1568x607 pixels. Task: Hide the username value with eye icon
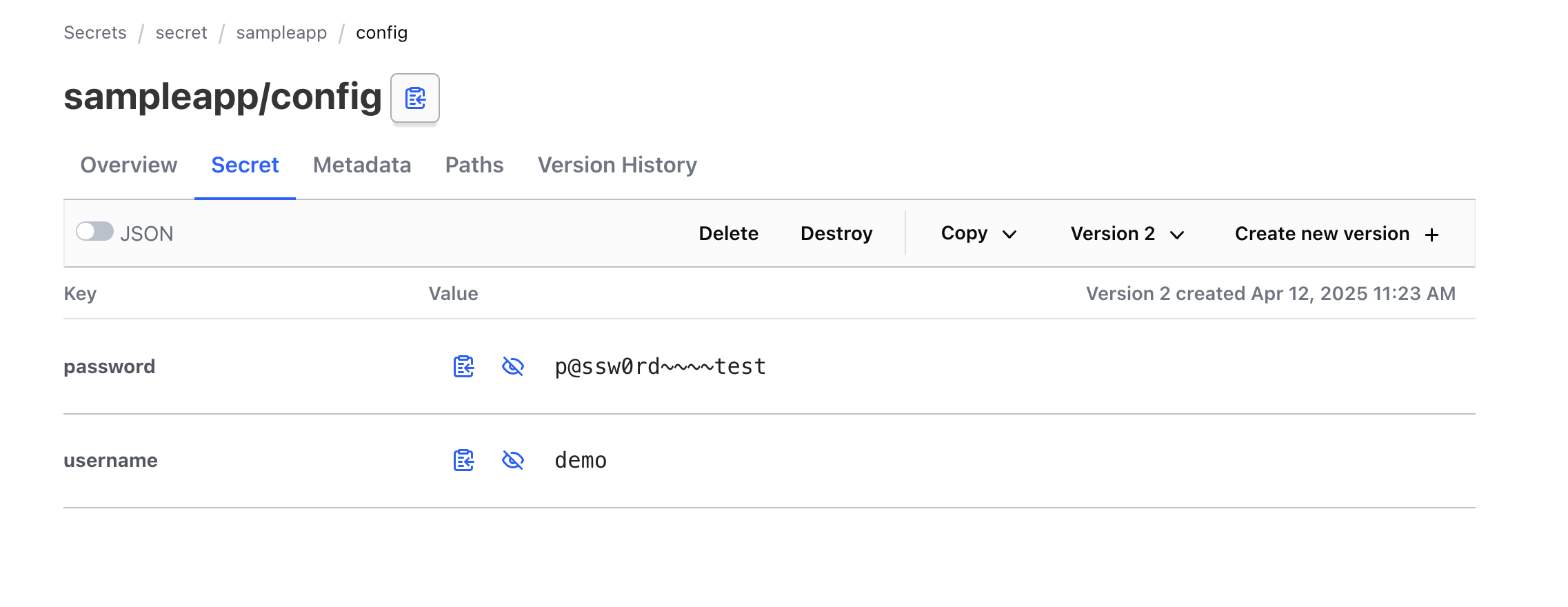[x=513, y=460]
